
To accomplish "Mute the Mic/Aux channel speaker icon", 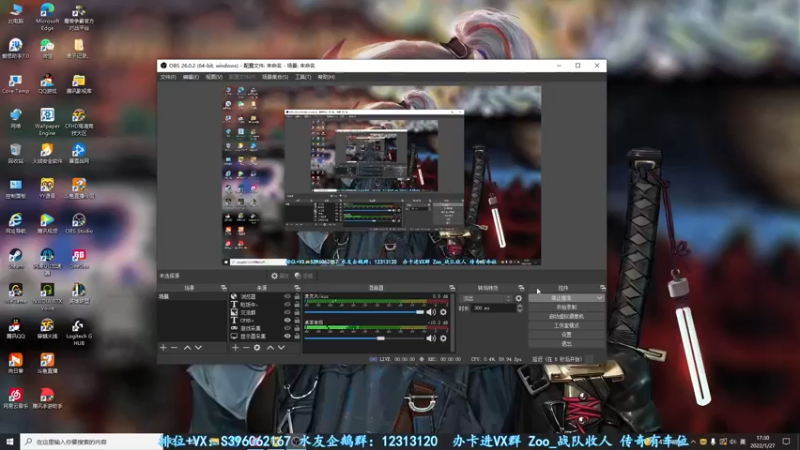I will (431, 312).
